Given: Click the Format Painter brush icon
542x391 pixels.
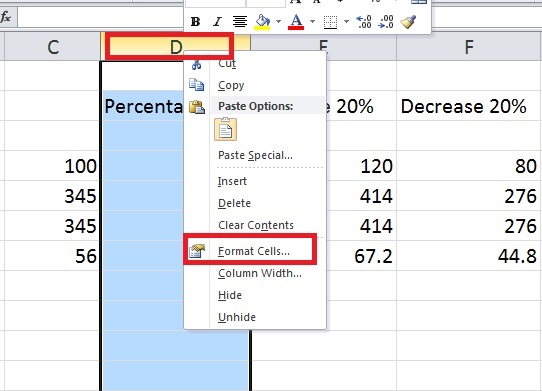Looking at the screenshot, I should click(x=408, y=22).
